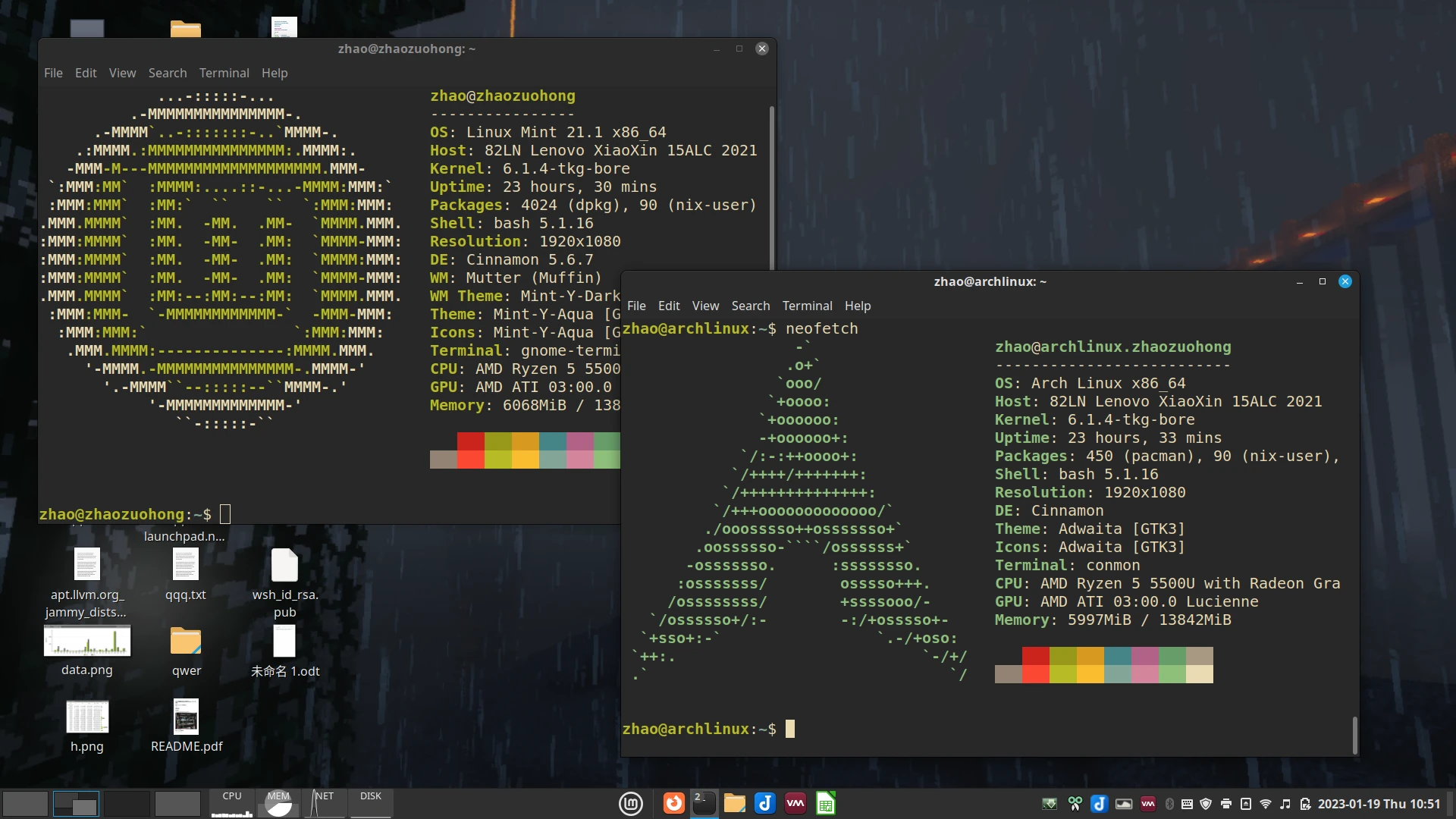Open the blue J app launcher
Viewport: 1456px width, 819px height.
coord(764,803)
